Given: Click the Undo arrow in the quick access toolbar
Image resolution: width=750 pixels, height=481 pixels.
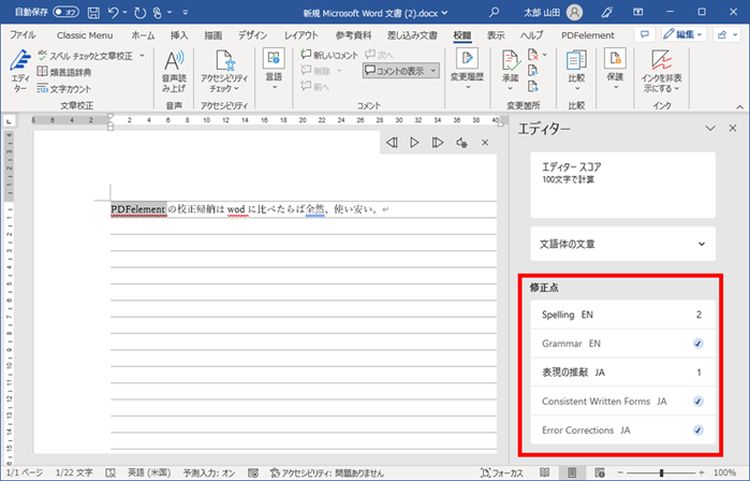Looking at the screenshot, I should (113, 13).
